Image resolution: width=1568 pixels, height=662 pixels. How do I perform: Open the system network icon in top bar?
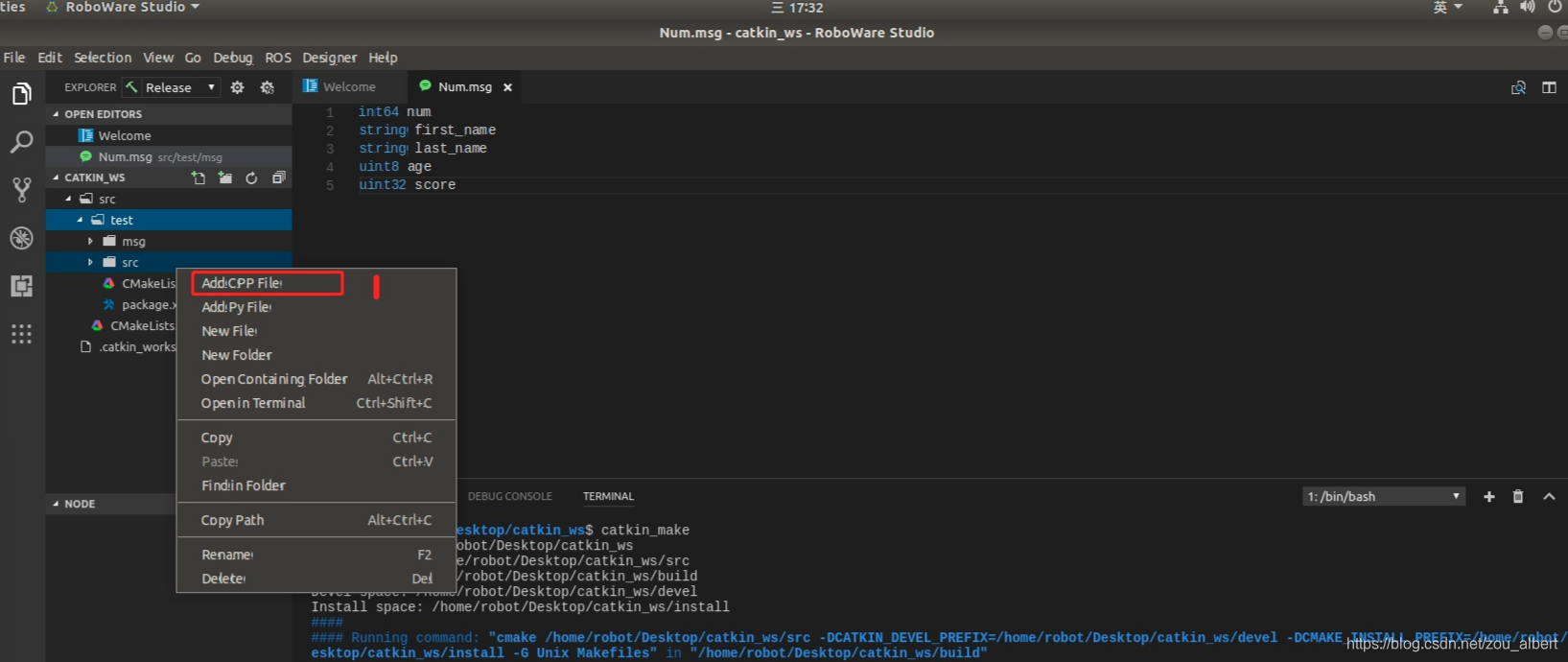pos(1501,8)
